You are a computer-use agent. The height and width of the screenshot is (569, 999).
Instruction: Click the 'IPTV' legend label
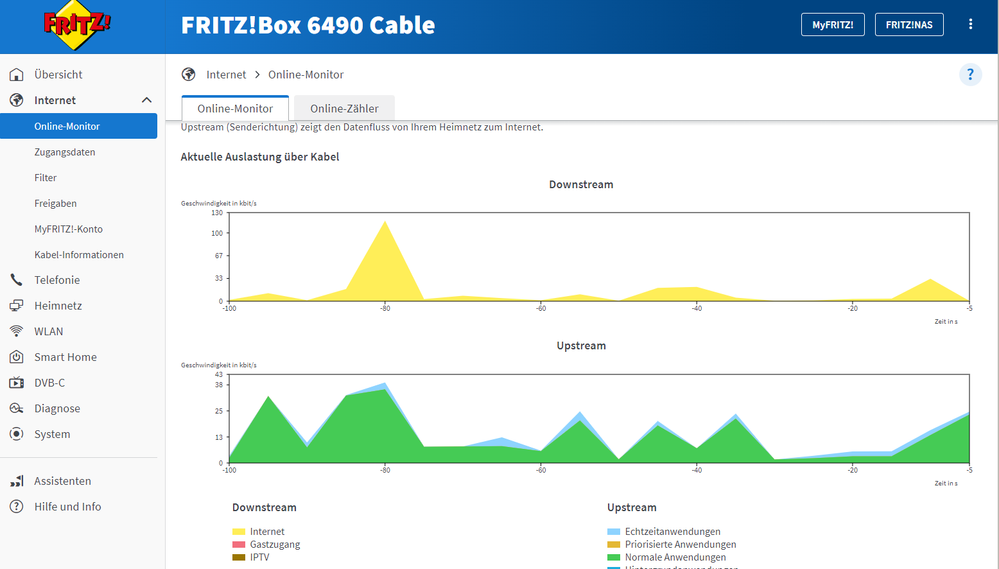[259, 557]
